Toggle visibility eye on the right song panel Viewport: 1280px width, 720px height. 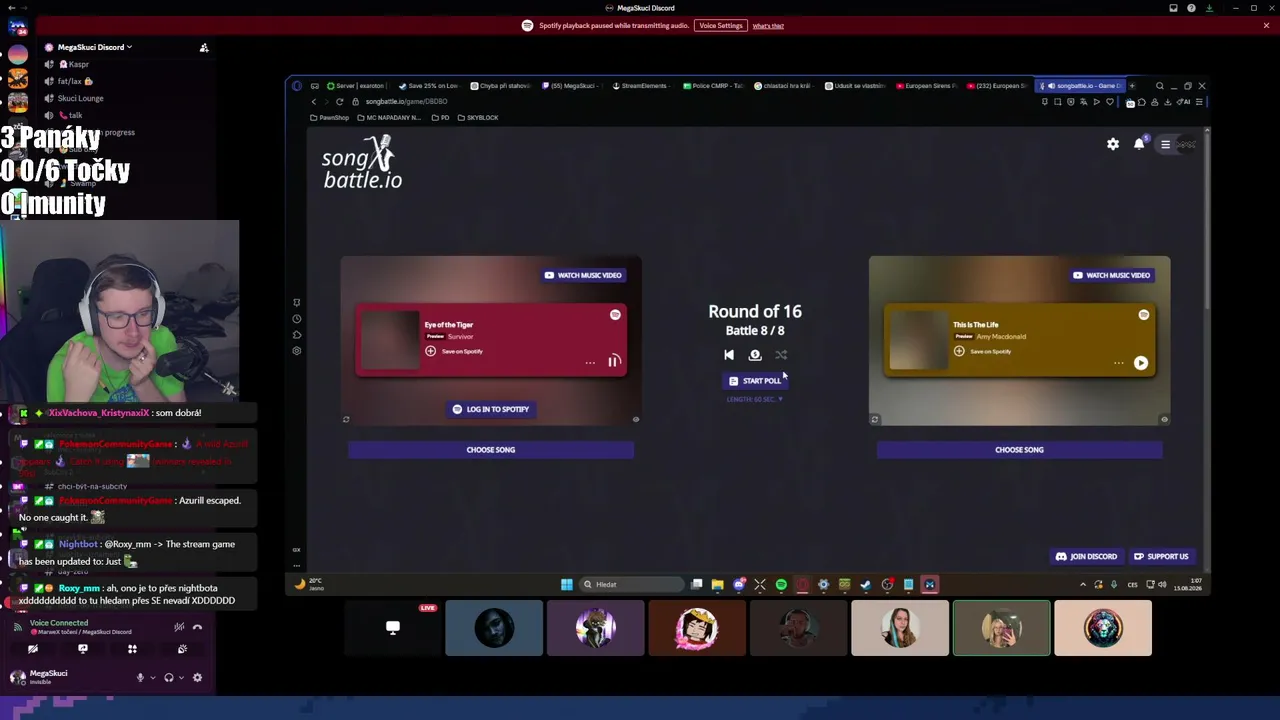(1164, 420)
